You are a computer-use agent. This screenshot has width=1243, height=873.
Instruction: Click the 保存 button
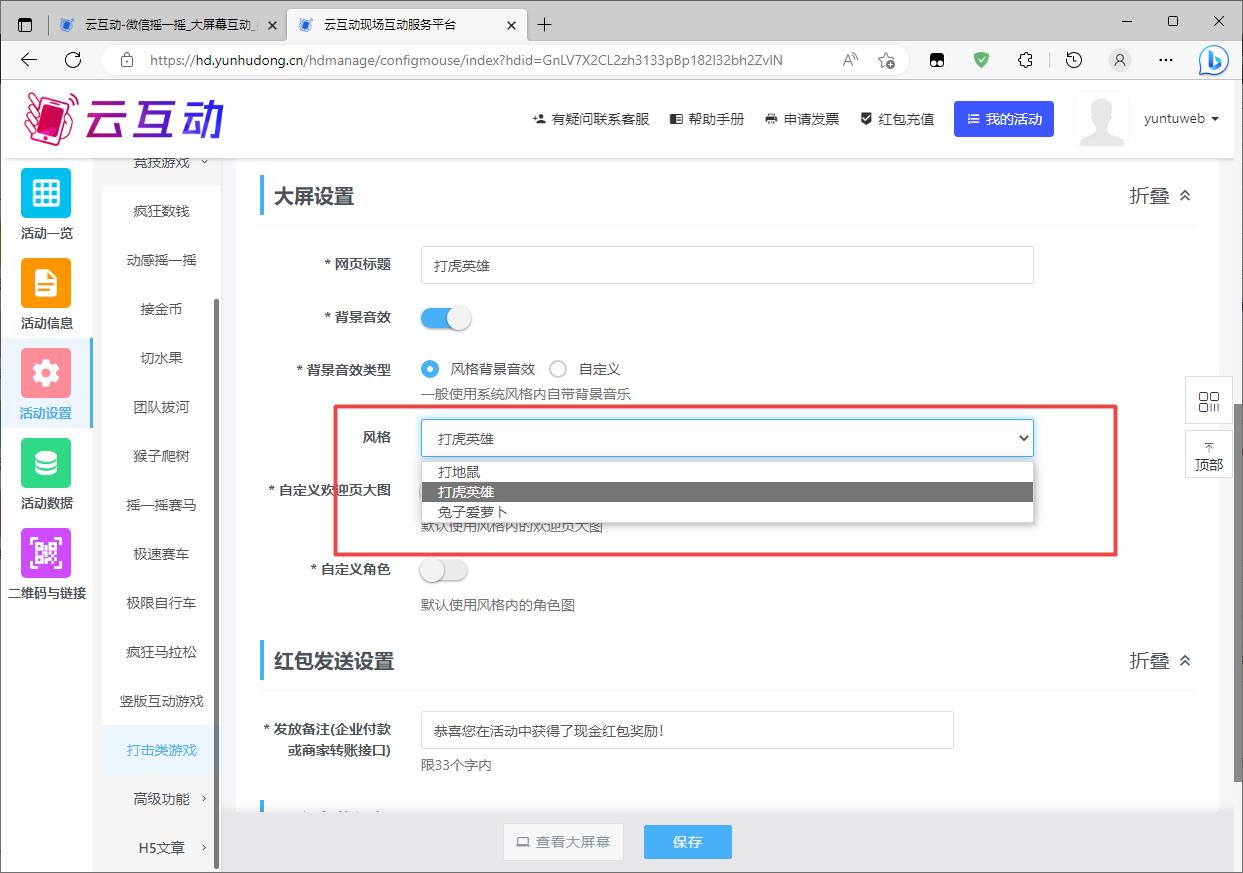(x=687, y=842)
